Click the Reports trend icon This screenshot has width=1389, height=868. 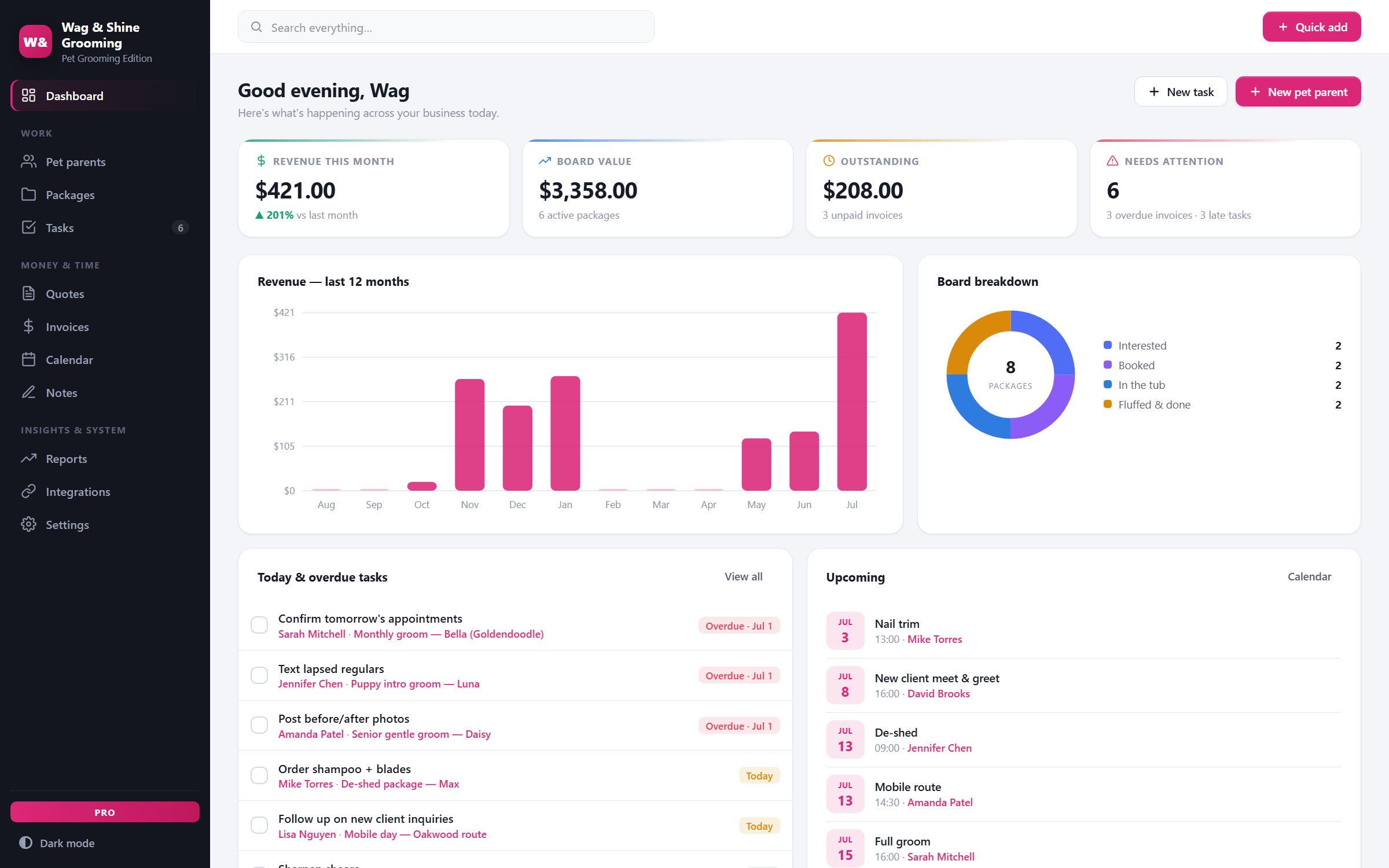[28, 458]
